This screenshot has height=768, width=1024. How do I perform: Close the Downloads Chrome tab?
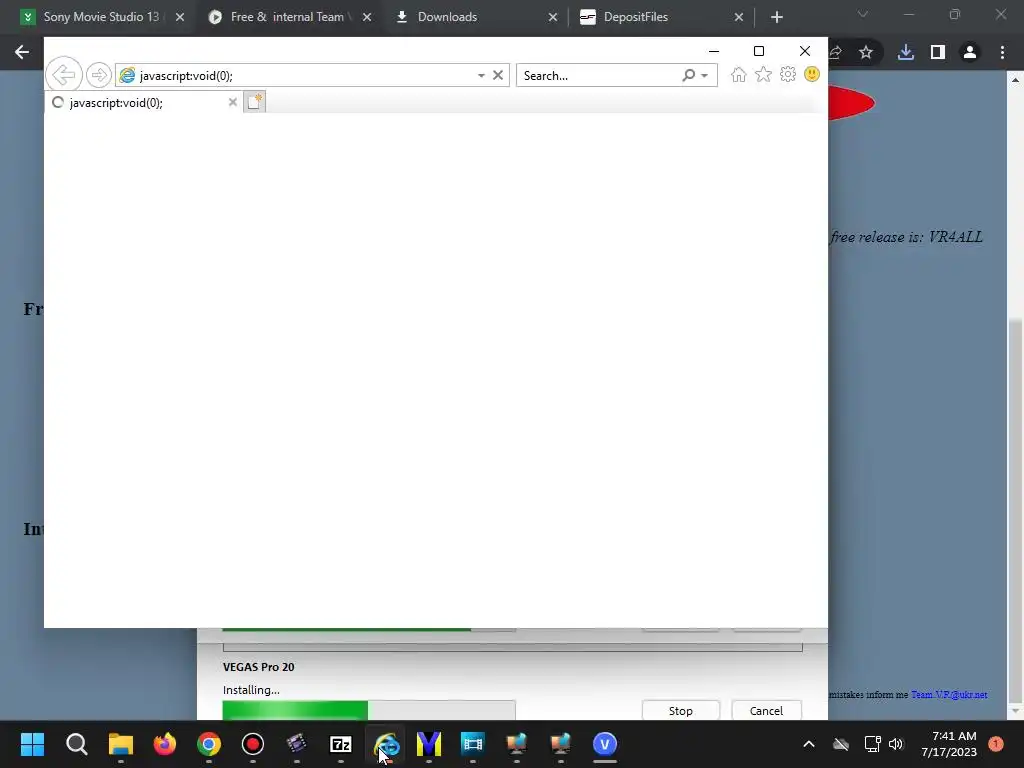pyautogui.click(x=552, y=17)
